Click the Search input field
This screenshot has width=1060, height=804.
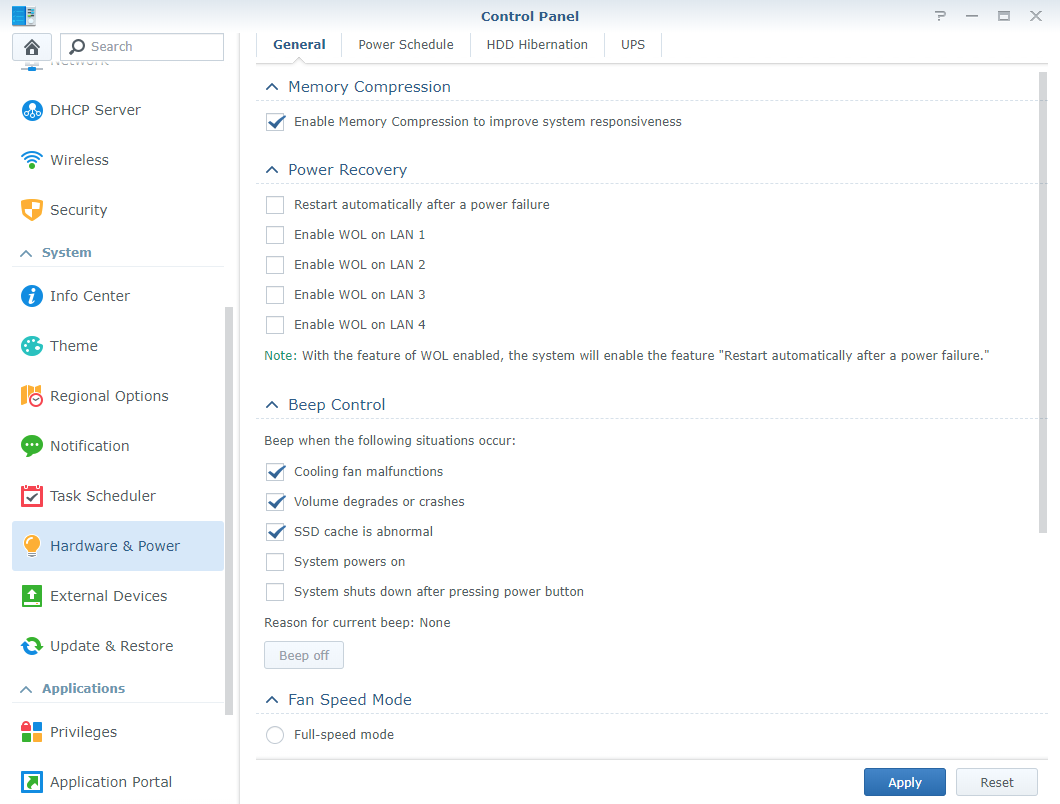(x=150, y=47)
